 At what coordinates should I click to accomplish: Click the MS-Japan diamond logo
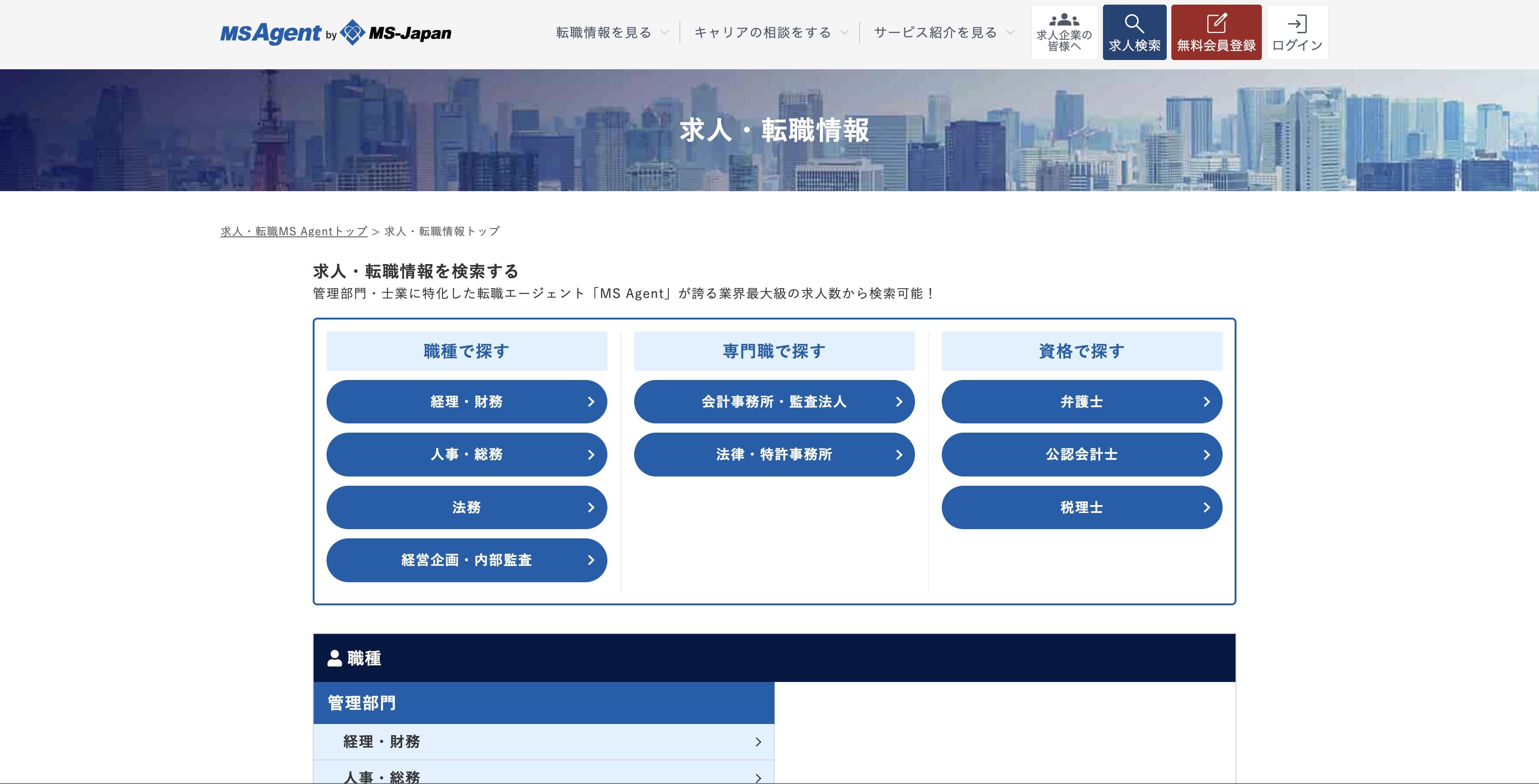pos(352,32)
